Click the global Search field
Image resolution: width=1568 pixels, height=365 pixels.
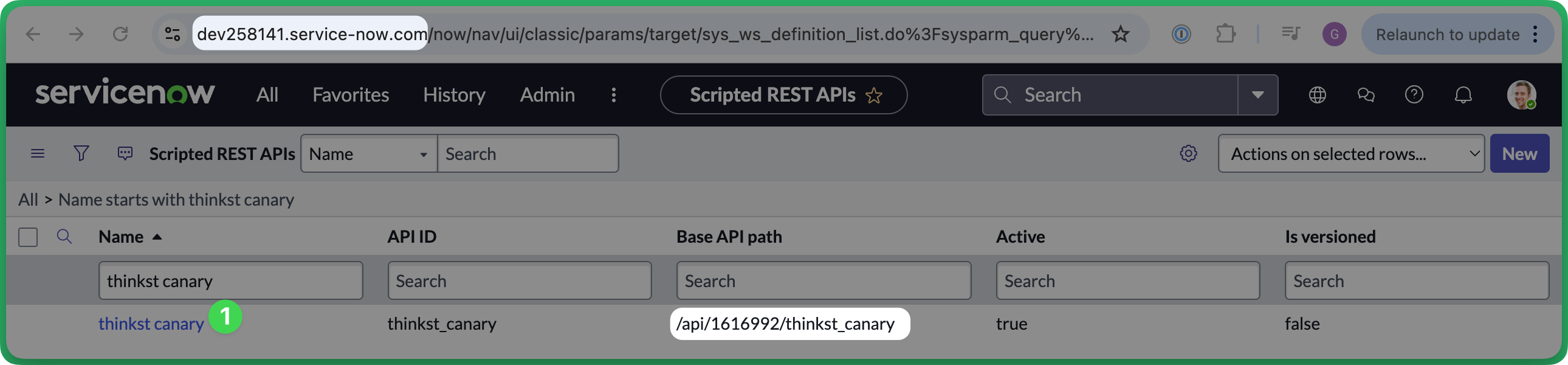(x=1110, y=95)
